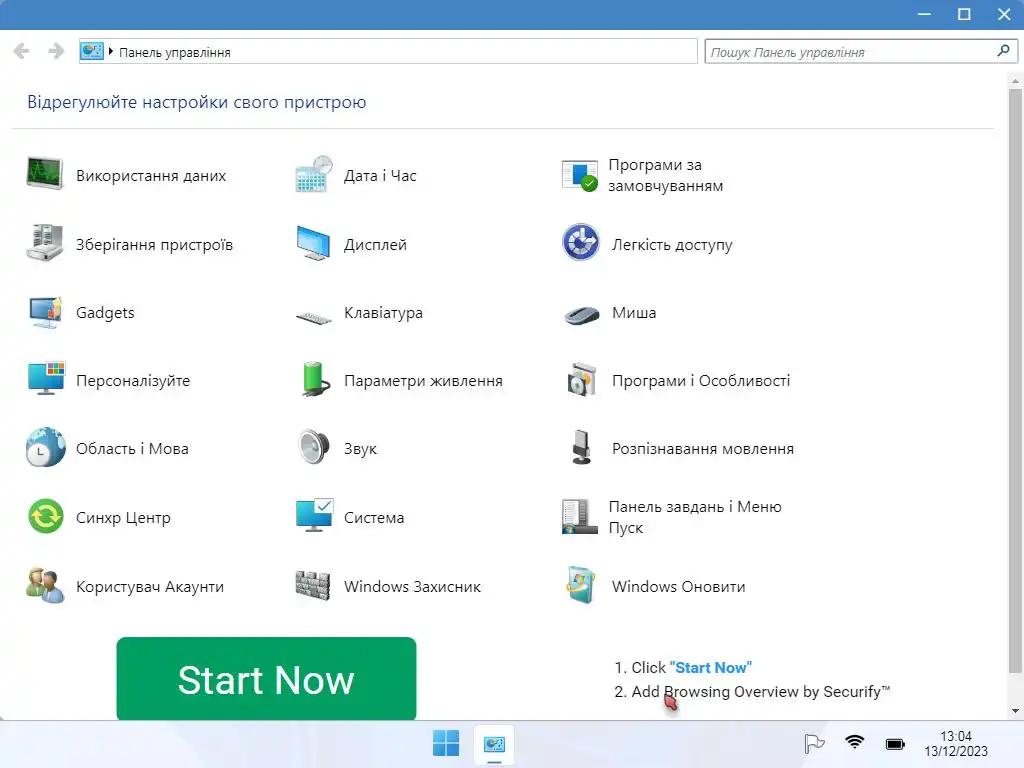1024x768 pixels.
Task: Open the Легкість доступу icon
Action: (581, 242)
